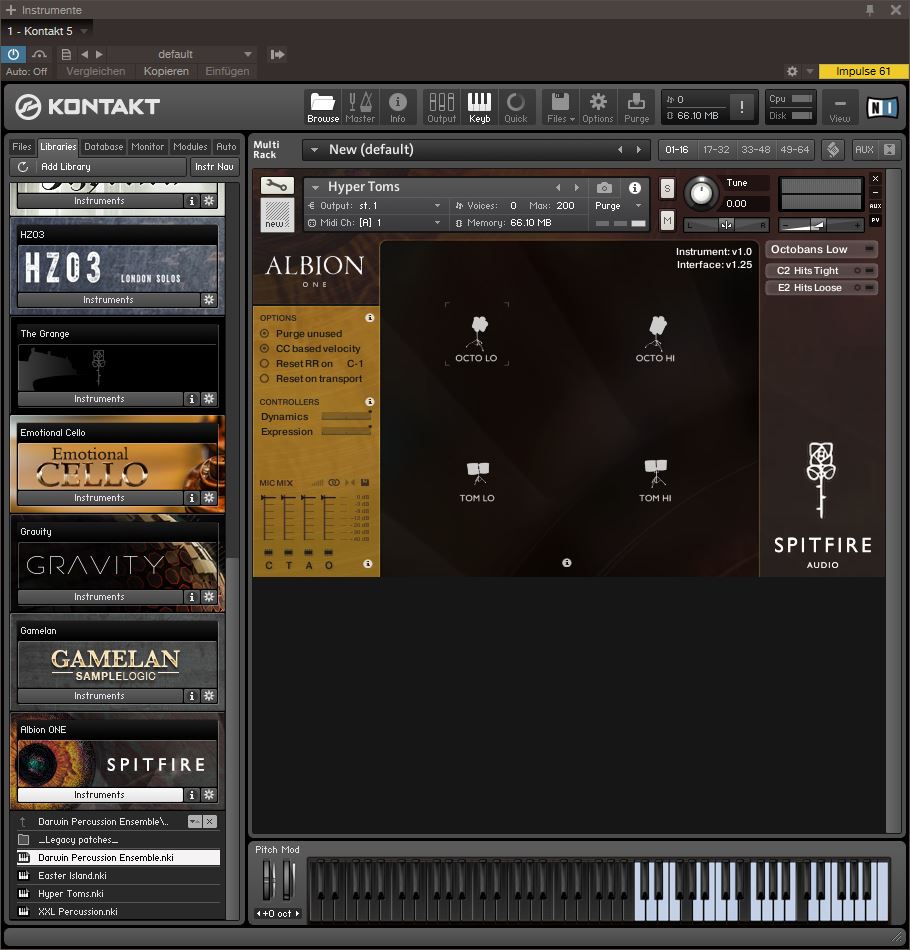Toggle the Keyb on-screen keyboard
The image size is (910, 950).
pos(479,107)
